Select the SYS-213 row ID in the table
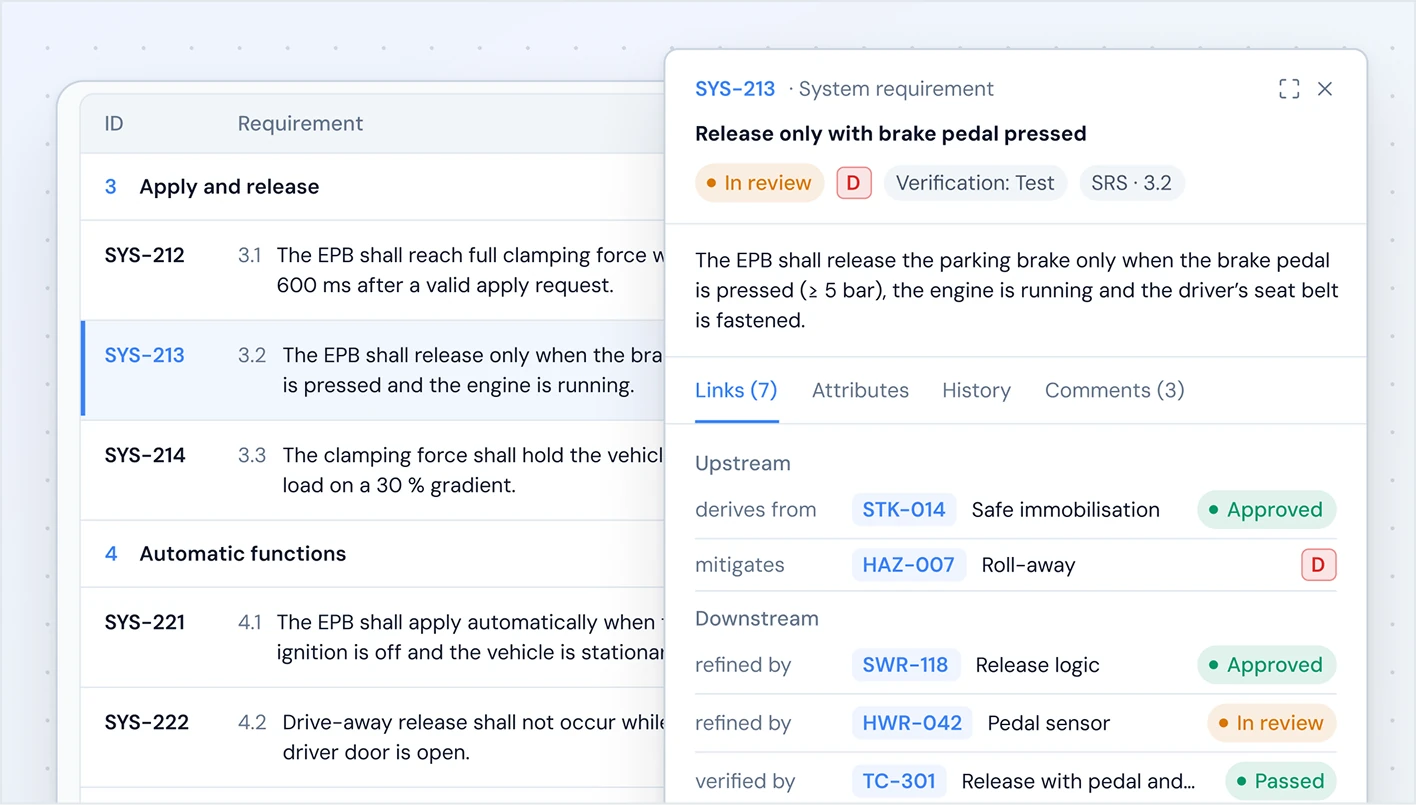The width and height of the screenshot is (1416, 805). 145,355
